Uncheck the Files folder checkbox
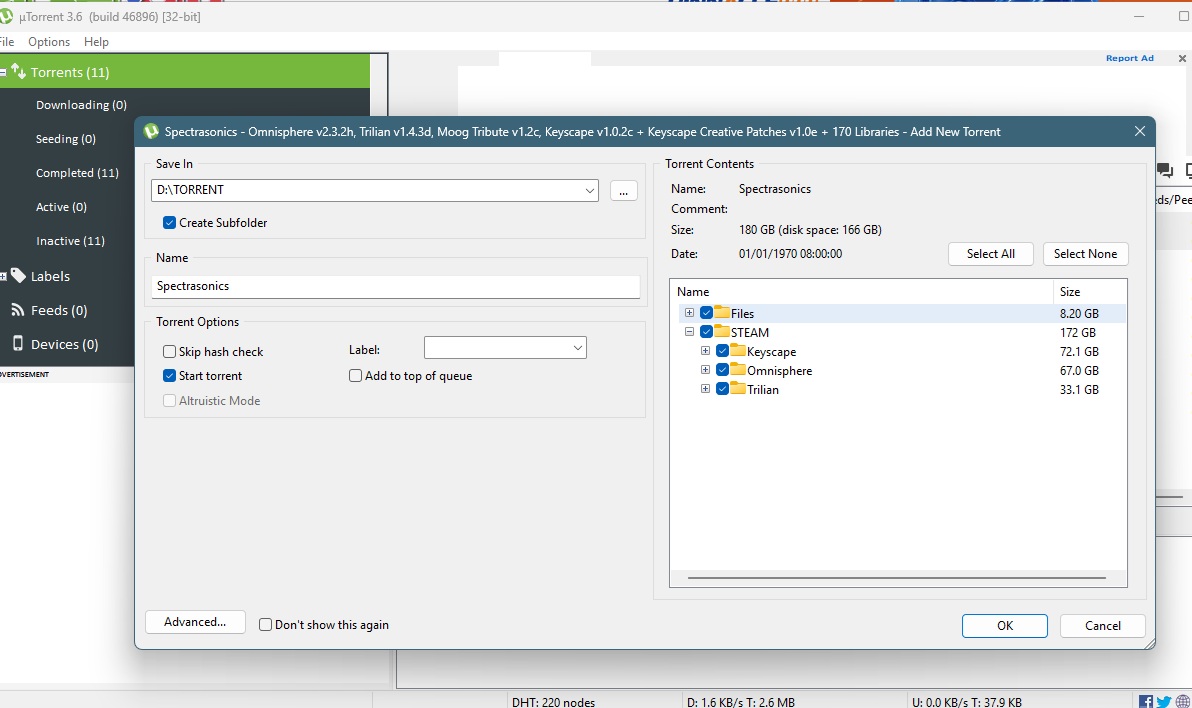The width and height of the screenshot is (1192, 708). pos(706,313)
